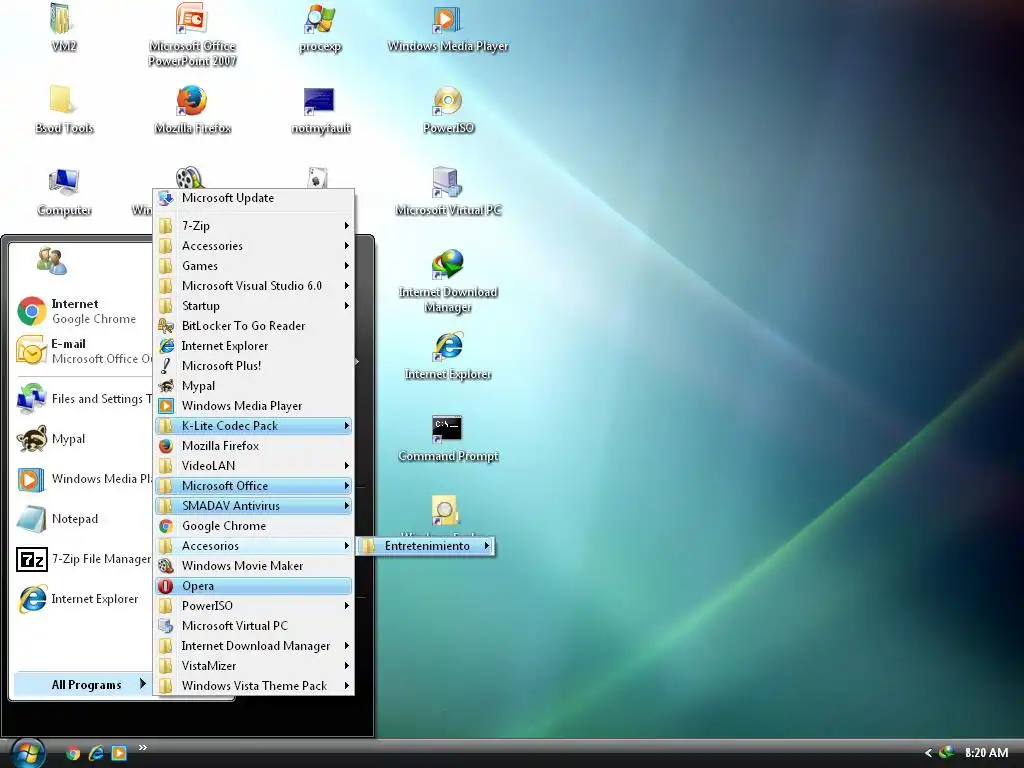Click the Windows Media Player desktop icon
Image resolution: width=1024 pixels, height=768 pixels.
pyautogui.click(x=447, y=27)
